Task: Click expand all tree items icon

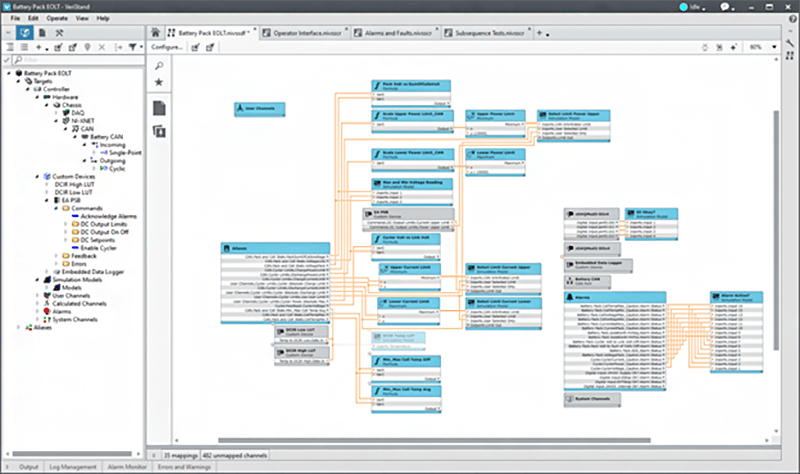Action: click(x=10, y=47)
